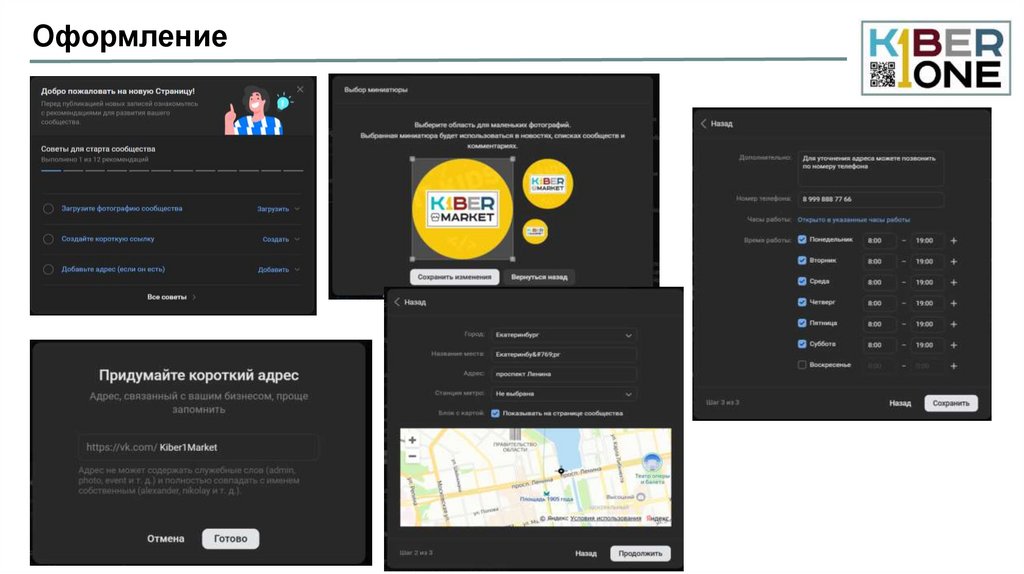This screenshot has height=574, width=1024.
Task: Toggle the Суббота checkbox
Action: coord(802,344)
